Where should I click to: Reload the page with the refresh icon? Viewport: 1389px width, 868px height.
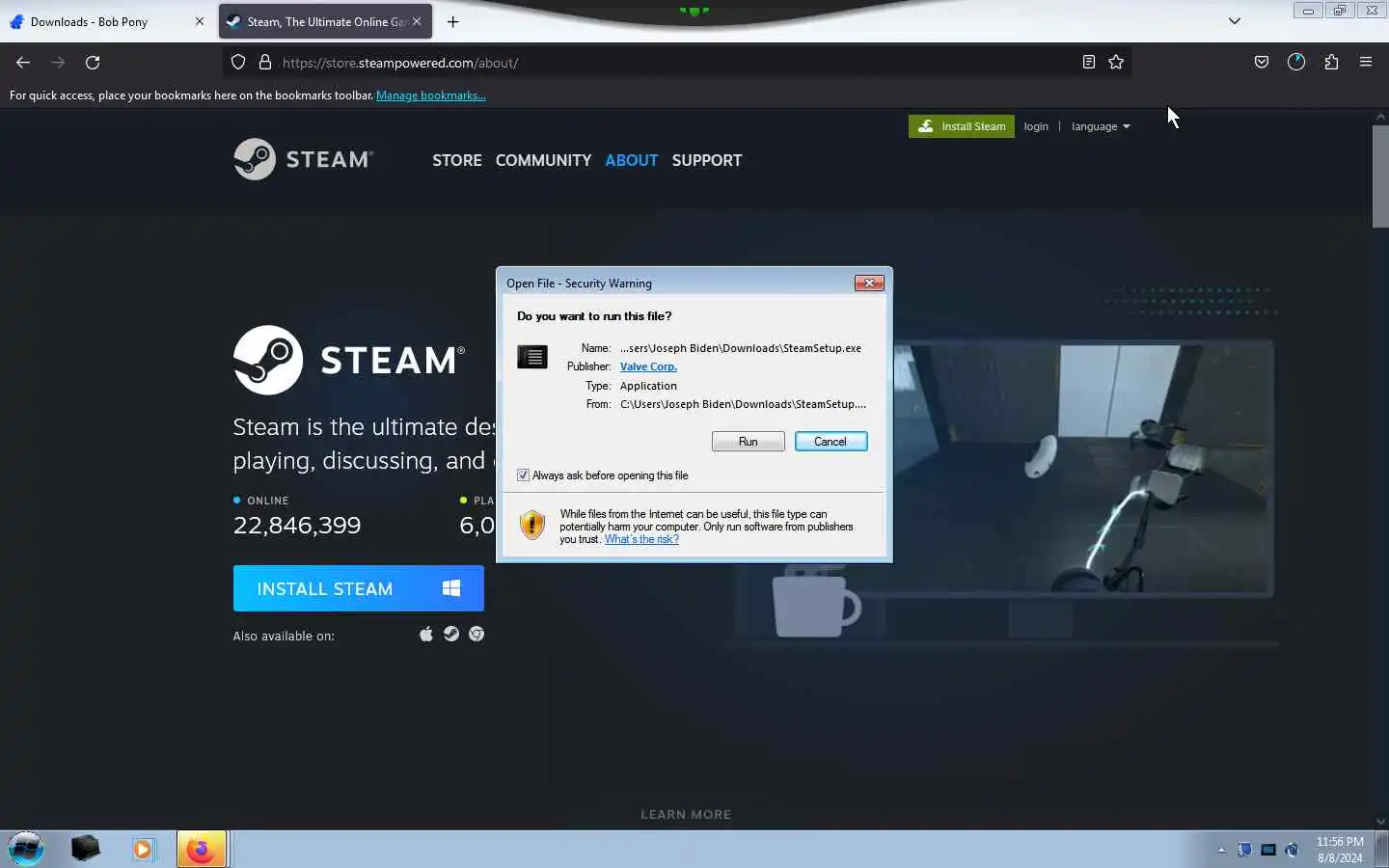click(93, 63)
